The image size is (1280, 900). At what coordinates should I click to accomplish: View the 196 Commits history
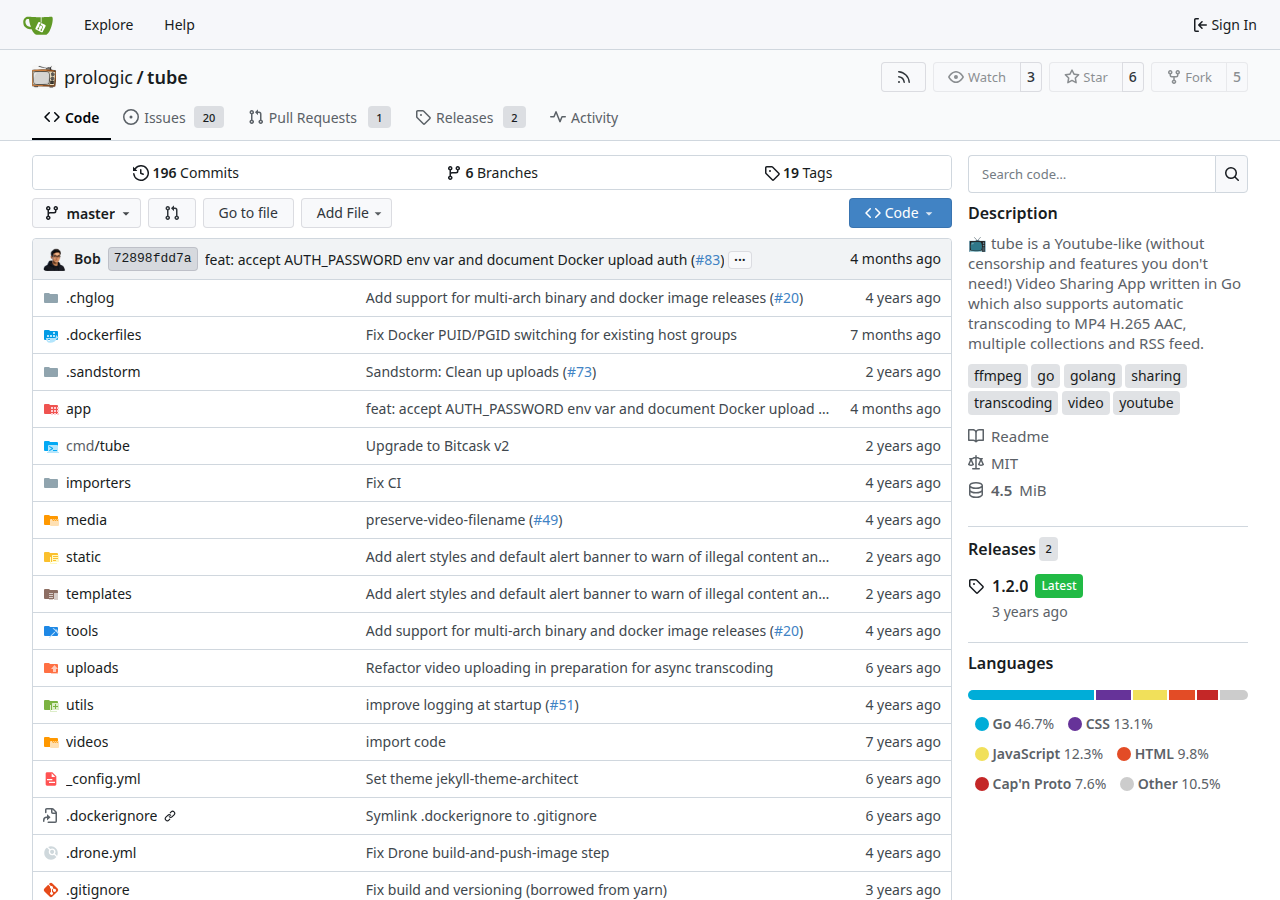click(x=186, y=173)
